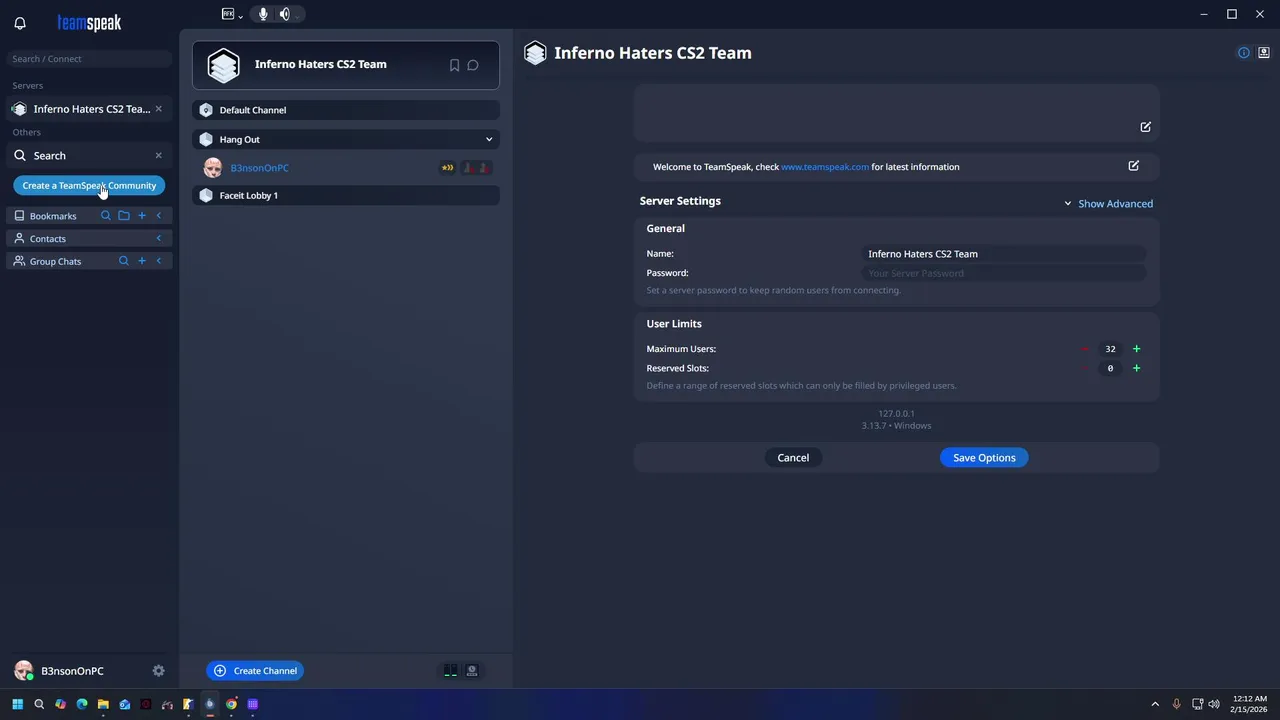Edit the server banner with pencil icon
This screenshot has height=720, width=1280.
[1146, 127]
